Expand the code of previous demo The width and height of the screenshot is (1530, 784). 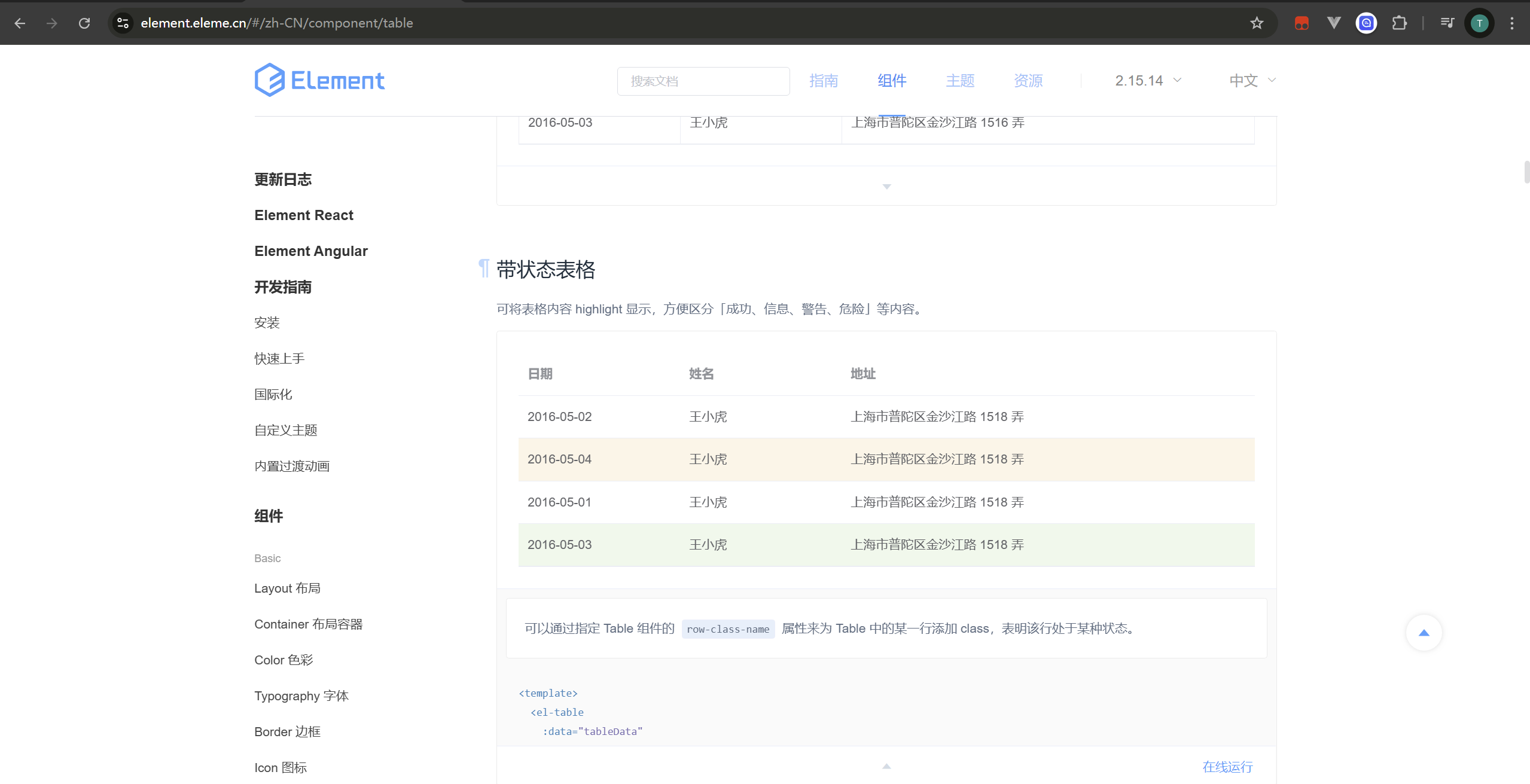click(886, 187)
